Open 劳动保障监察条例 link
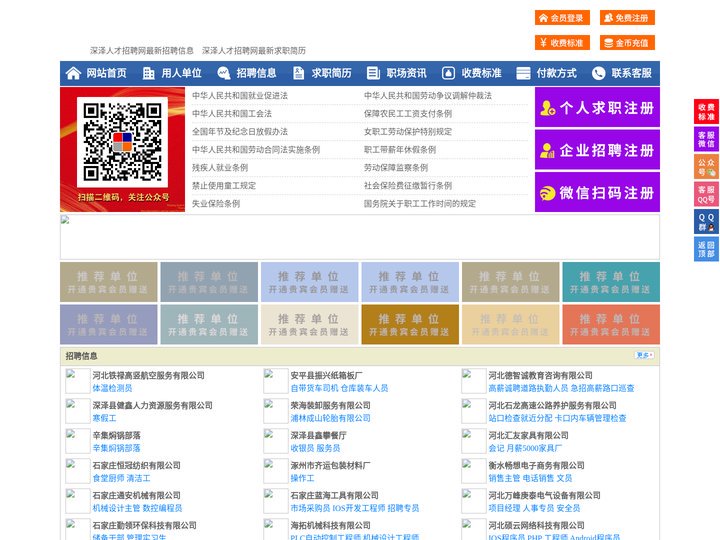720x540 pixels. 396,167
